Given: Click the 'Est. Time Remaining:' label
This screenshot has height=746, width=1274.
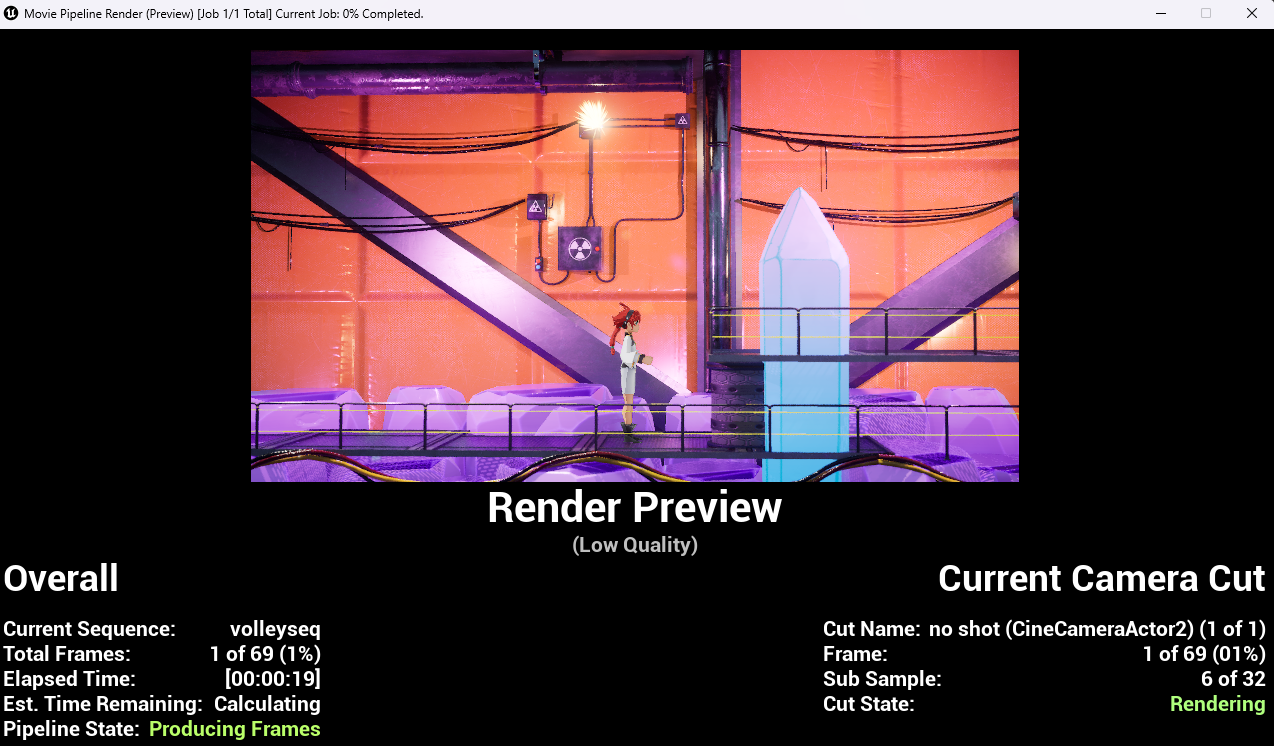Looking at the screenshot, I should click(x=103, y=704).
